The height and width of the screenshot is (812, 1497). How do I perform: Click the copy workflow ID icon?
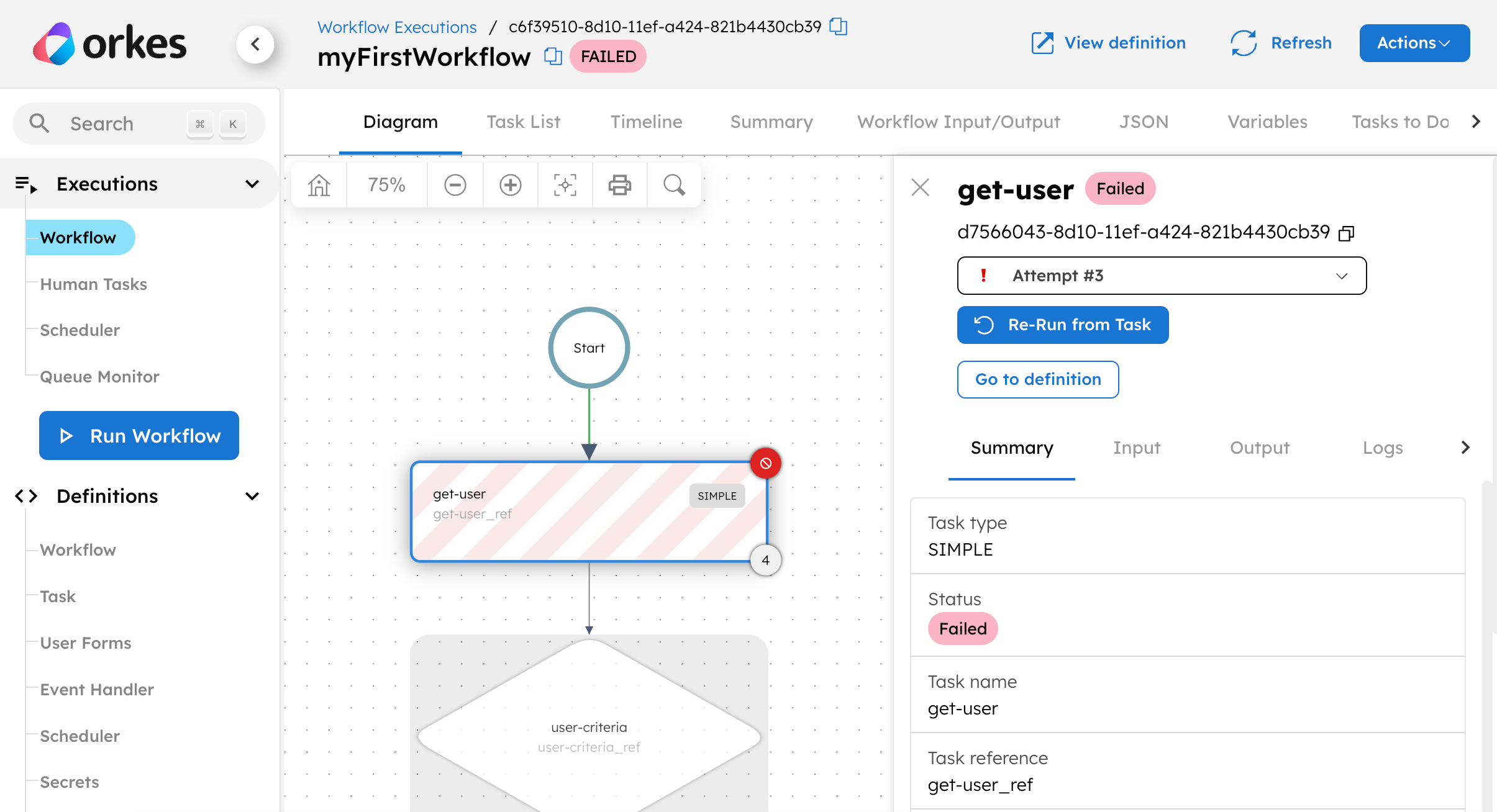coord(839,26)
